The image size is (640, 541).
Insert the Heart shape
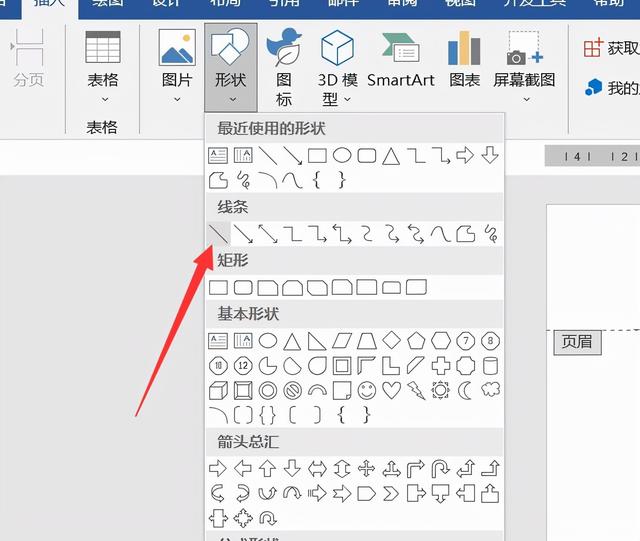[x=391, y=391]
